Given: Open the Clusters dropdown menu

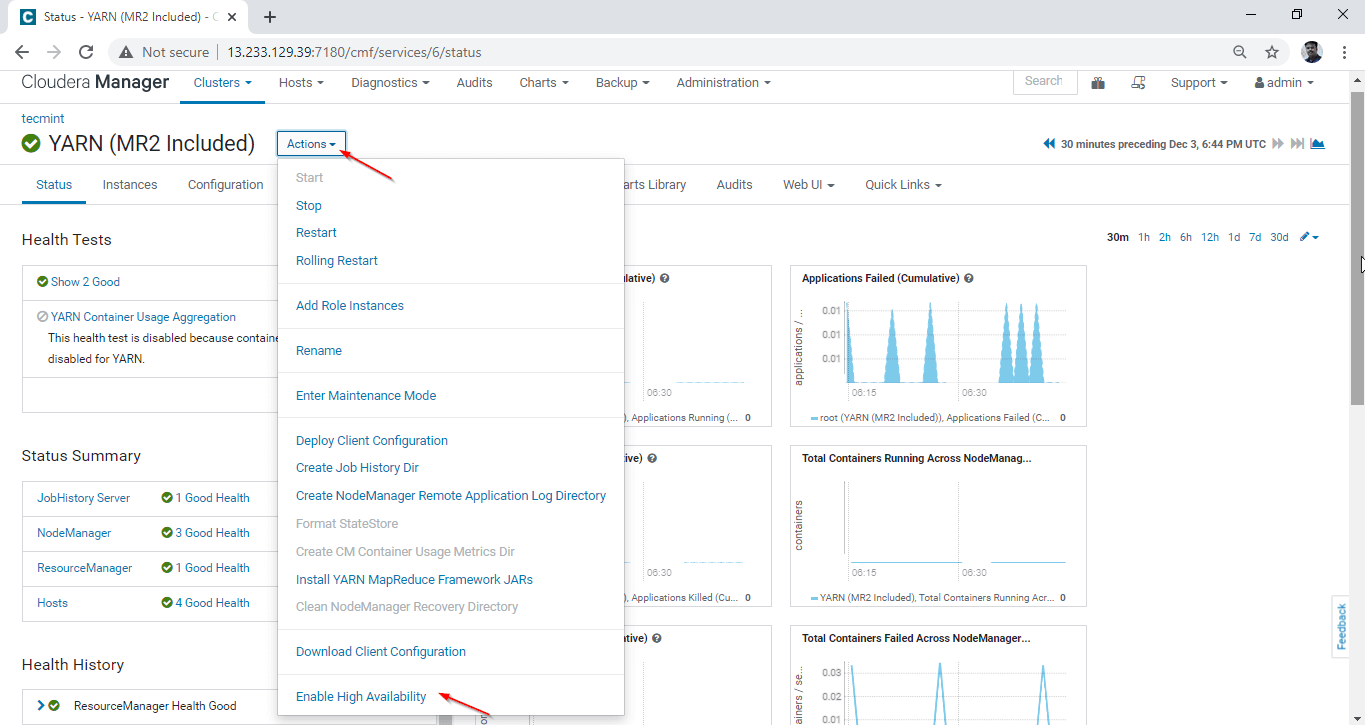Looking at the screenshot, I should 222,83.
